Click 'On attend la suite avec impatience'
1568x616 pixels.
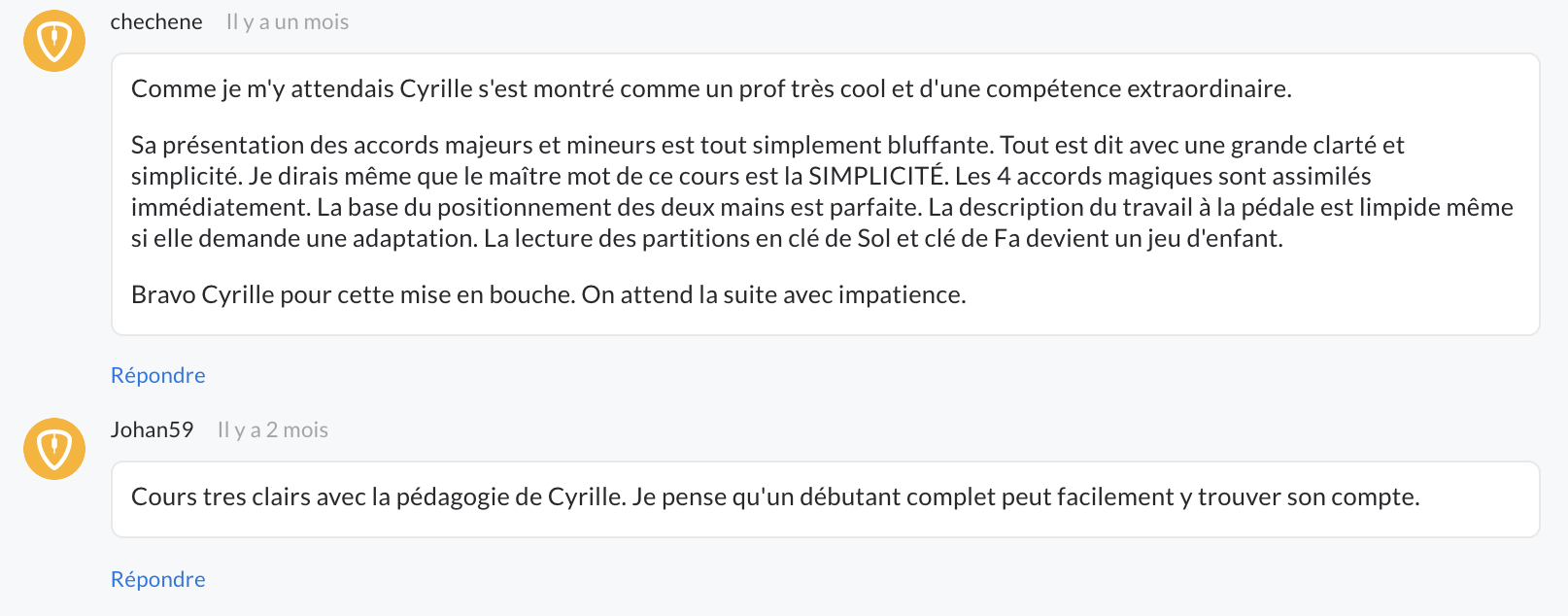[x=773, y=295]
